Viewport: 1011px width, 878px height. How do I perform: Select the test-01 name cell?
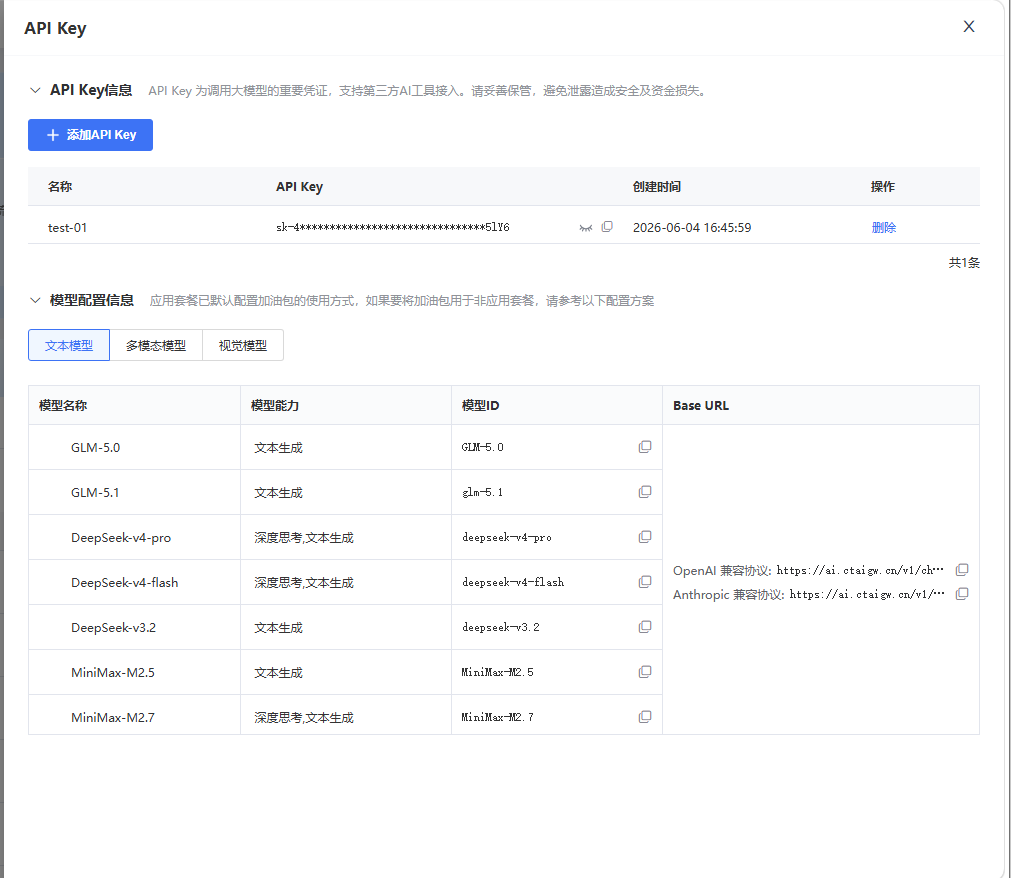(x=67, y=228)
